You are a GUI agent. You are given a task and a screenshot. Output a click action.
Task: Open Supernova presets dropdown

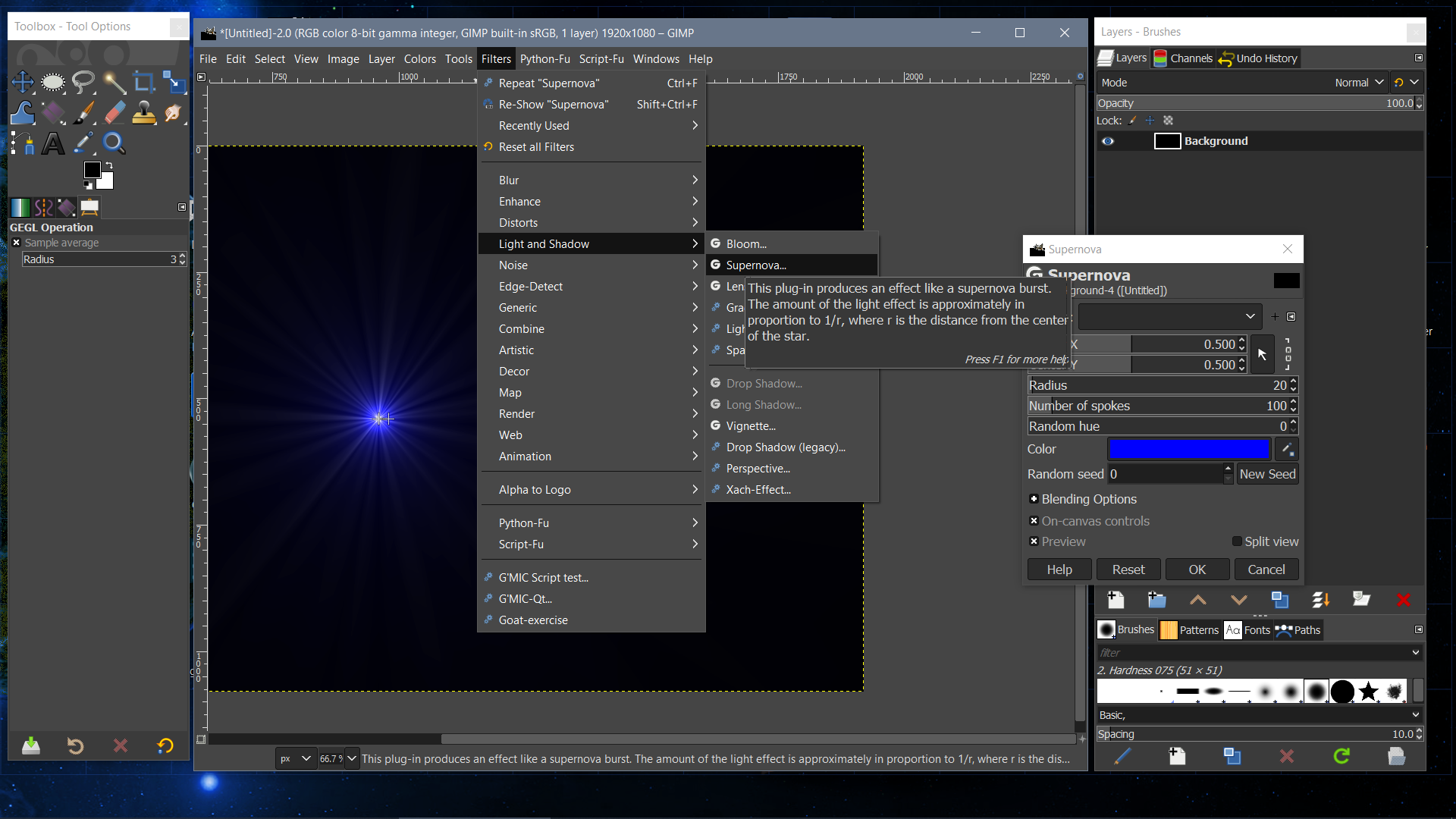pyautogui.click(x=1170, y=316)
